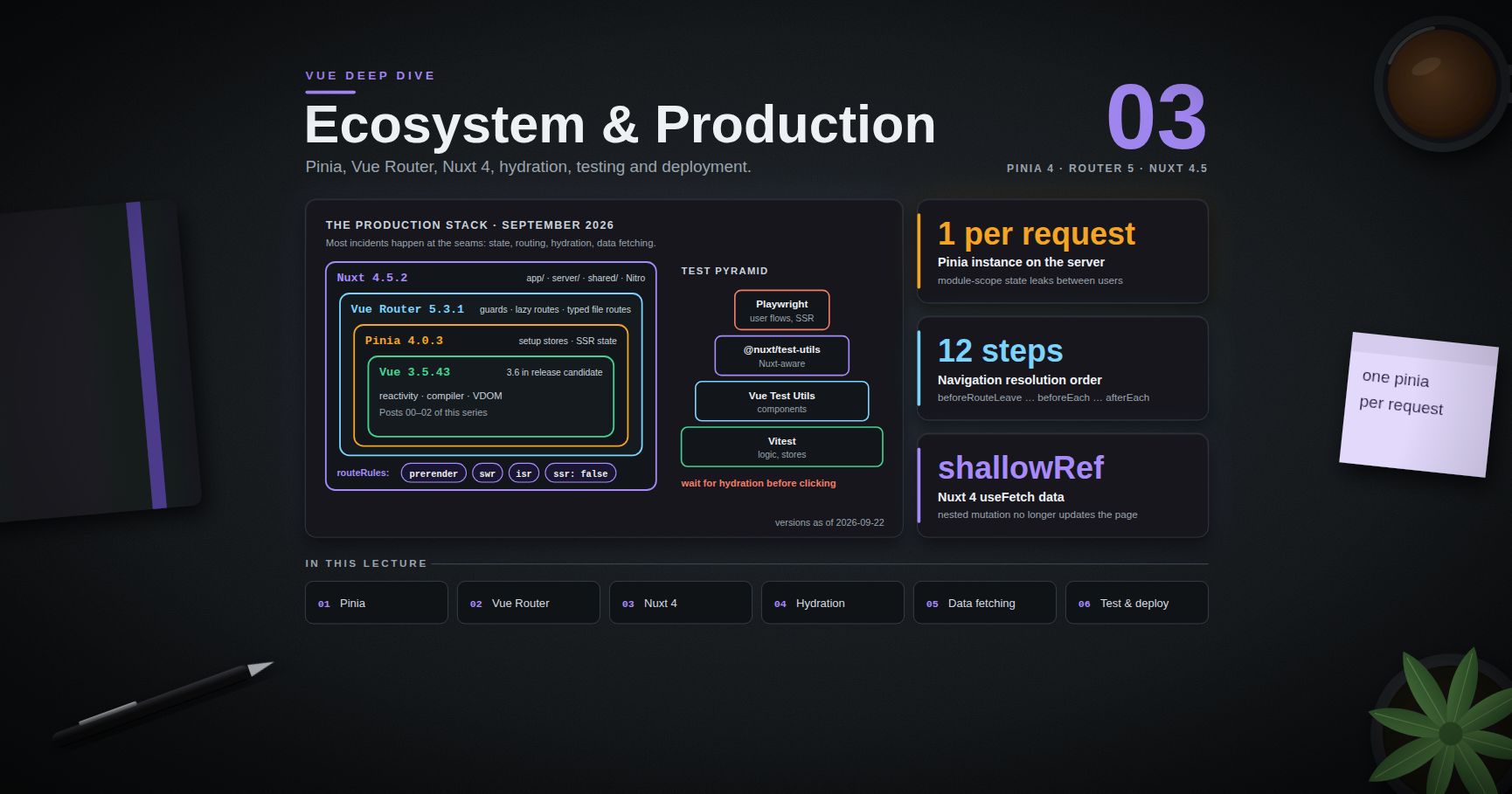Click the '1 per request' stat card

(x=1063, y=252)
